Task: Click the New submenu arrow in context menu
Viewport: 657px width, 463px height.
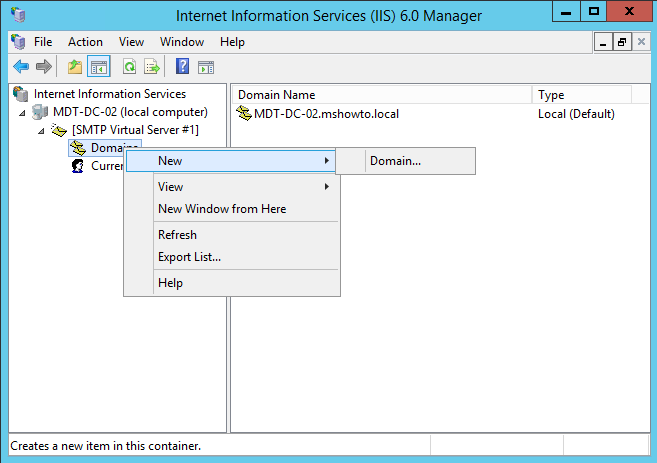Action: click(x=327, y=160)
